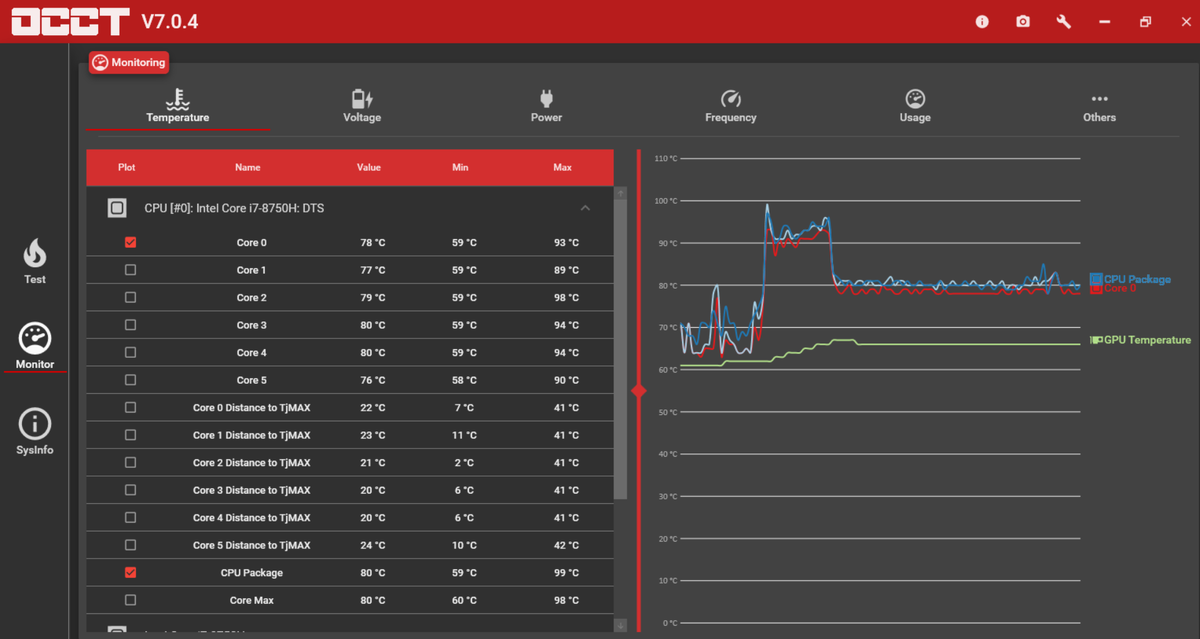Image resolution: width=1200 pixels, height=639 pixels.
Task: Switch to the Others tab
Action: click(1099, 107)
